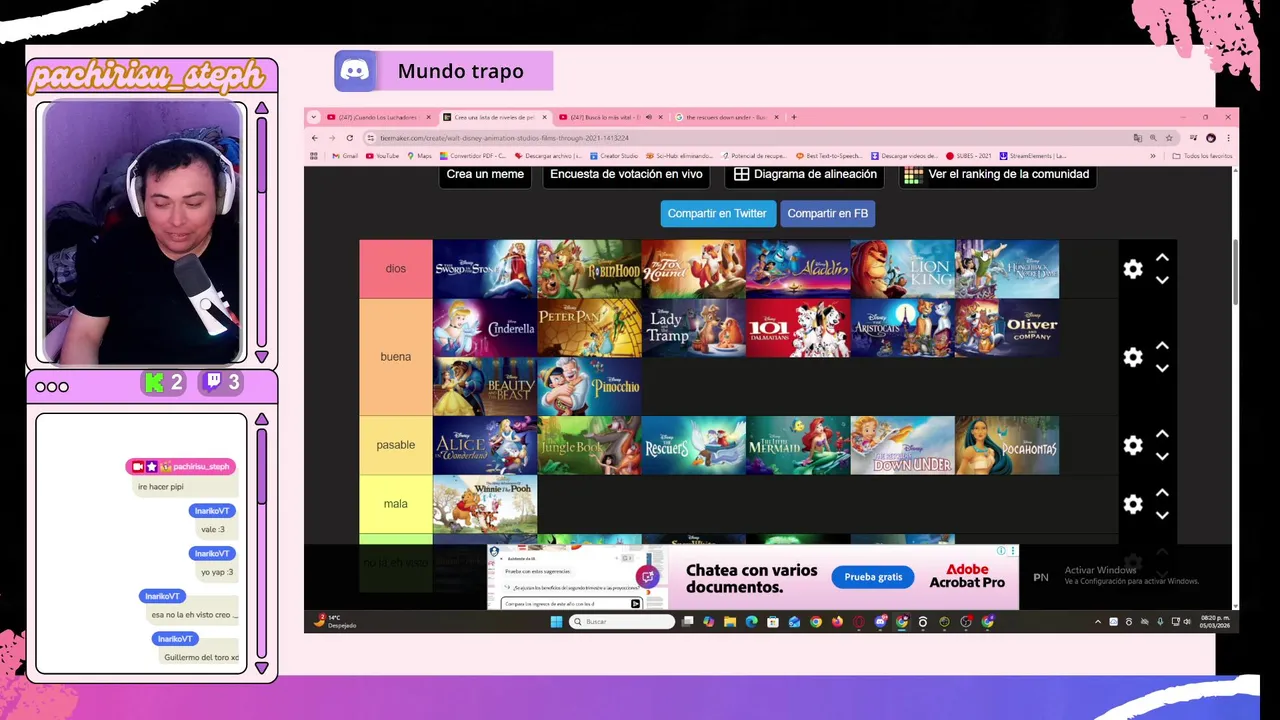This screenshot has width=1280, height=720.
Task: Select the Cinderella poster
Action: (485, 328)
